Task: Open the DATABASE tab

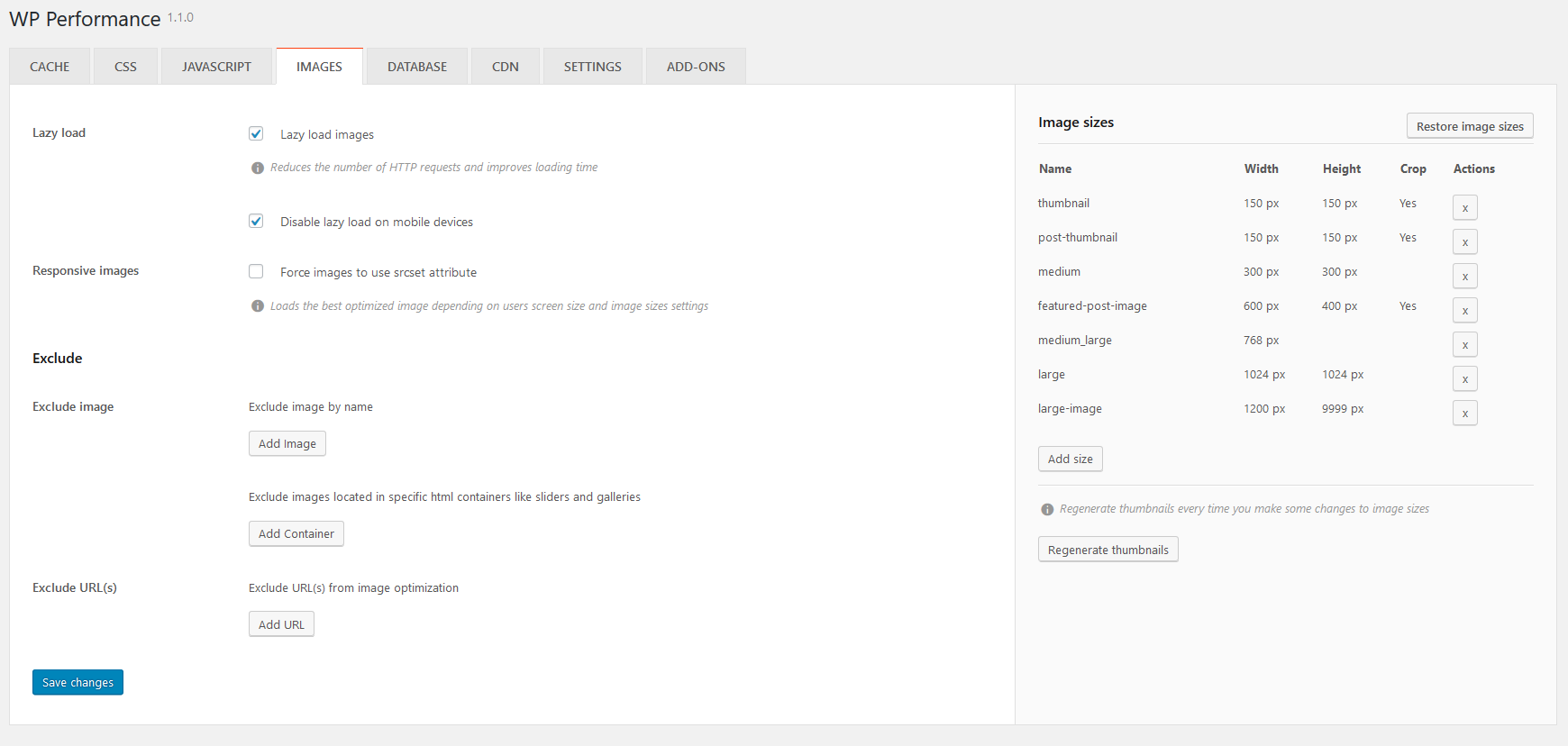Action: pos(417,67)
